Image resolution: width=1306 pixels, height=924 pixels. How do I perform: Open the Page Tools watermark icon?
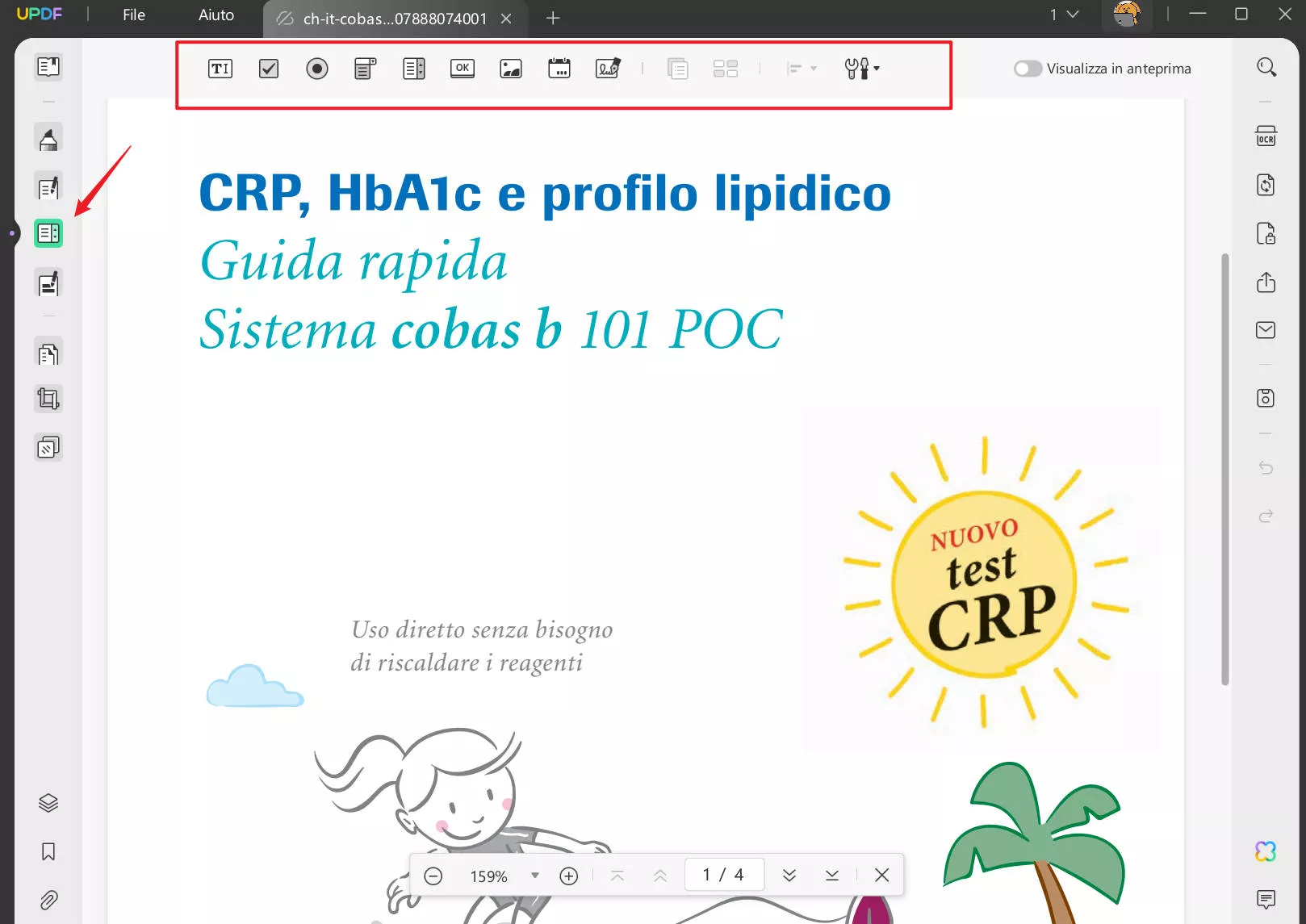click(48, 447)
